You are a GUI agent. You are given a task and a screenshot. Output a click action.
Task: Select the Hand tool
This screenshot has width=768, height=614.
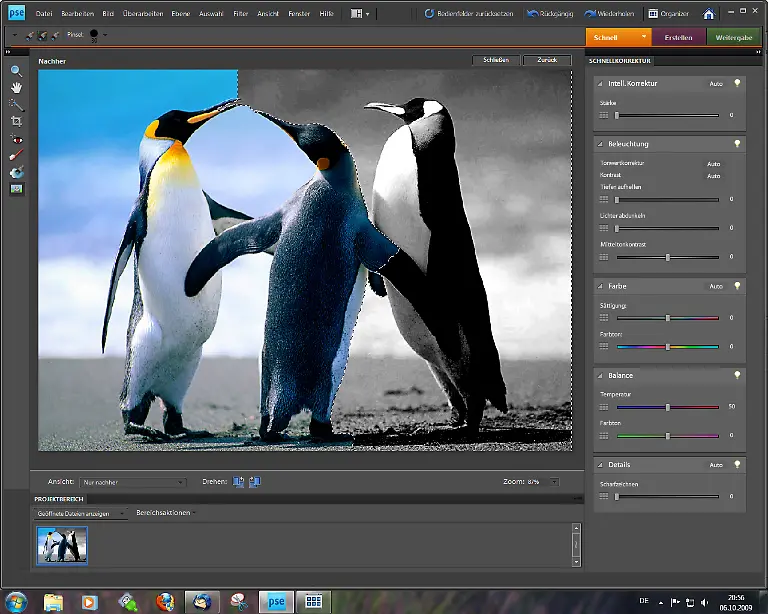(17, 87)
